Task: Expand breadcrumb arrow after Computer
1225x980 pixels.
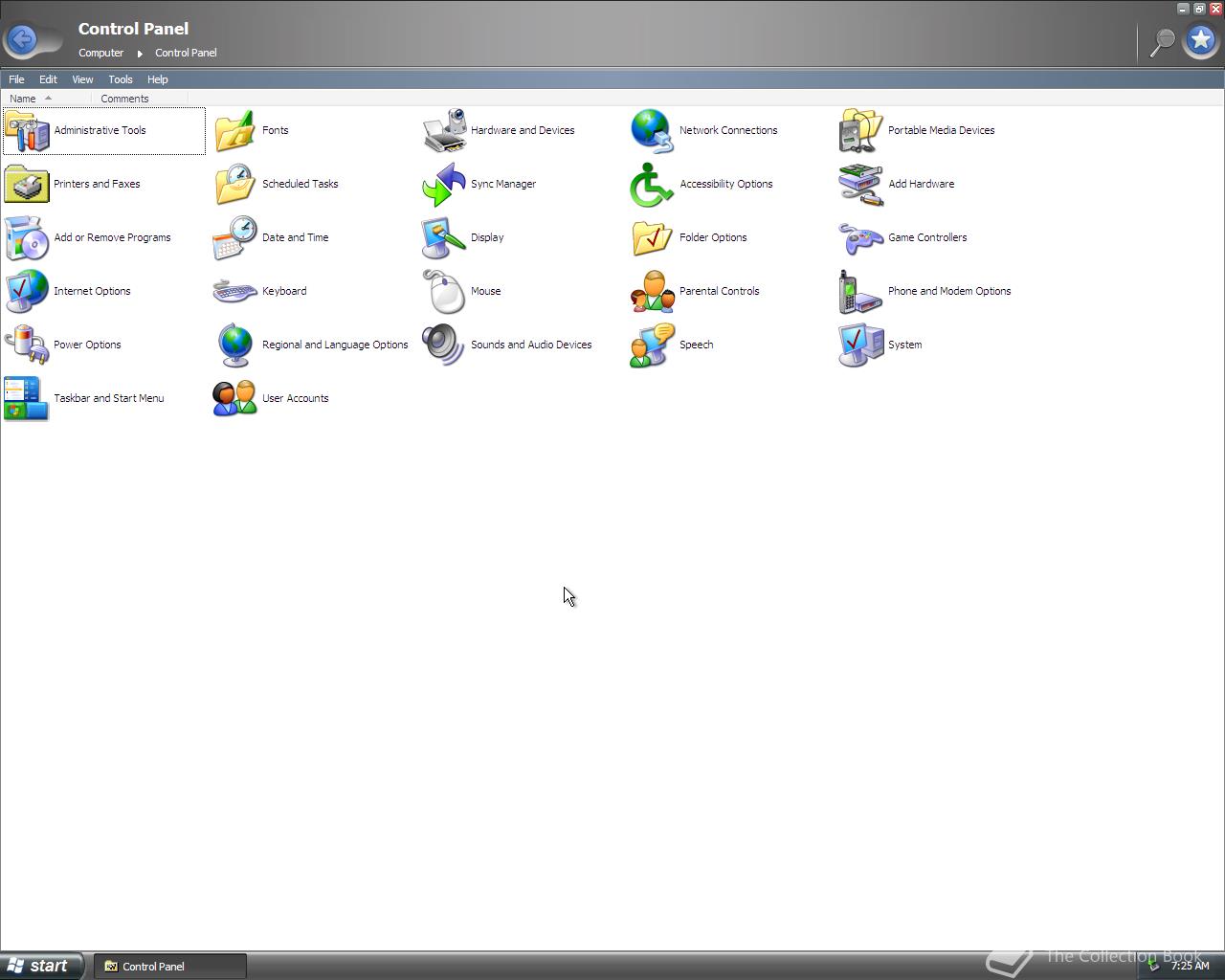Action: point(140,54)
